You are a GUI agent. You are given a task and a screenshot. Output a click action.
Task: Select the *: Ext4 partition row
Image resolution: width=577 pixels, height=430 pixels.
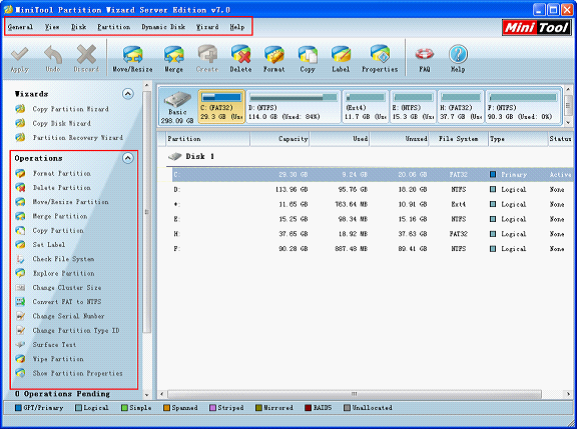(372, 205)
